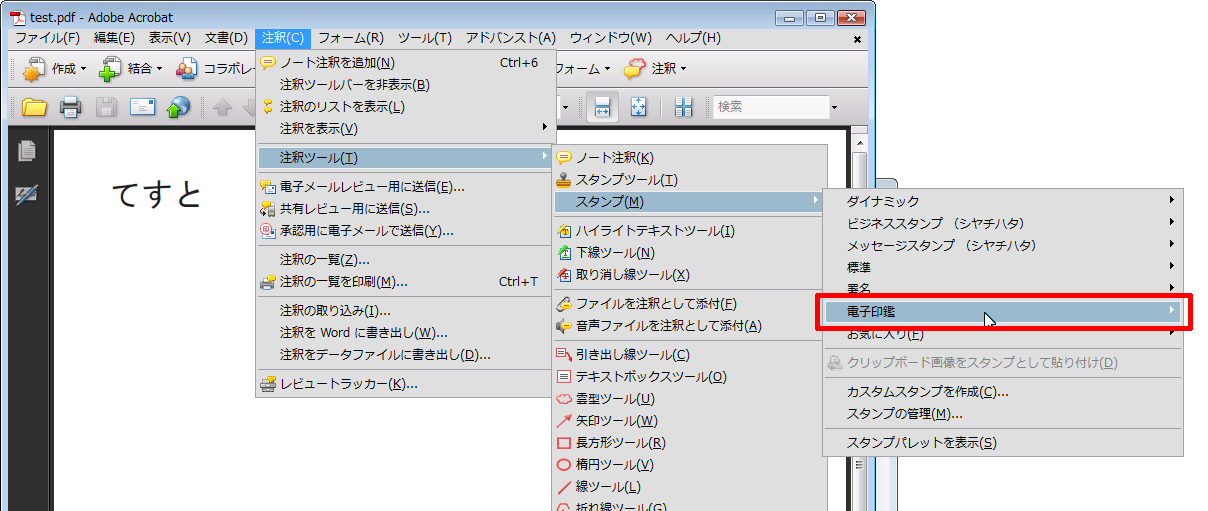The width and height of the screenshot is (1208, 511).
Task: Expand スタンプ(M) submenu
Action: tap(691, 202)
